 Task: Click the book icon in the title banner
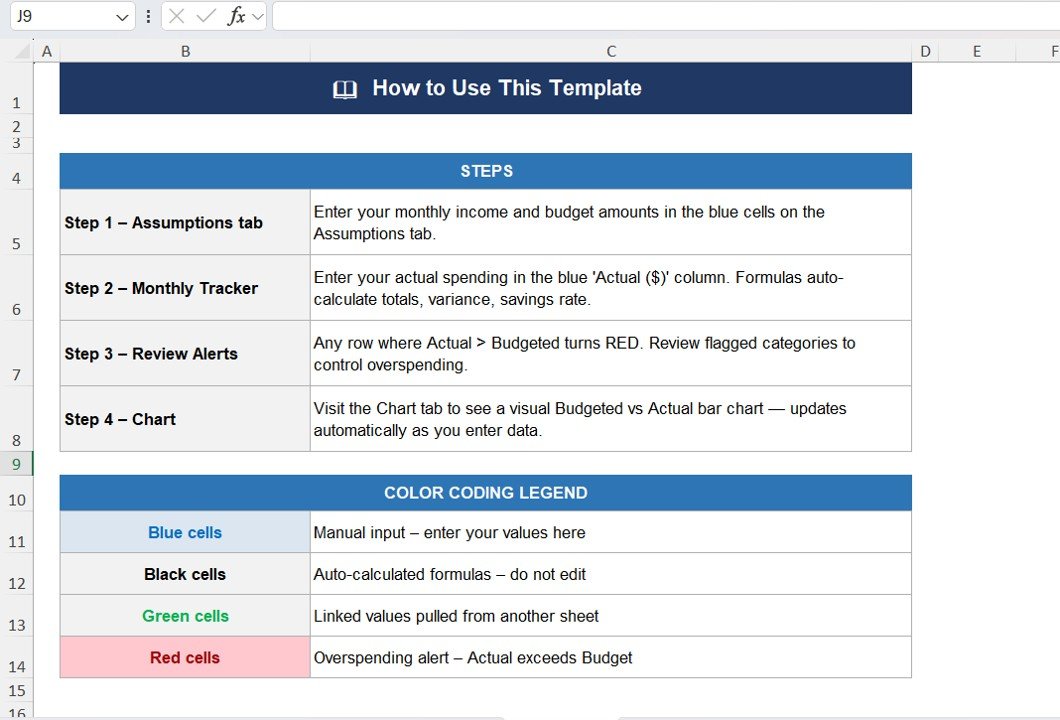tap(345, 89)
